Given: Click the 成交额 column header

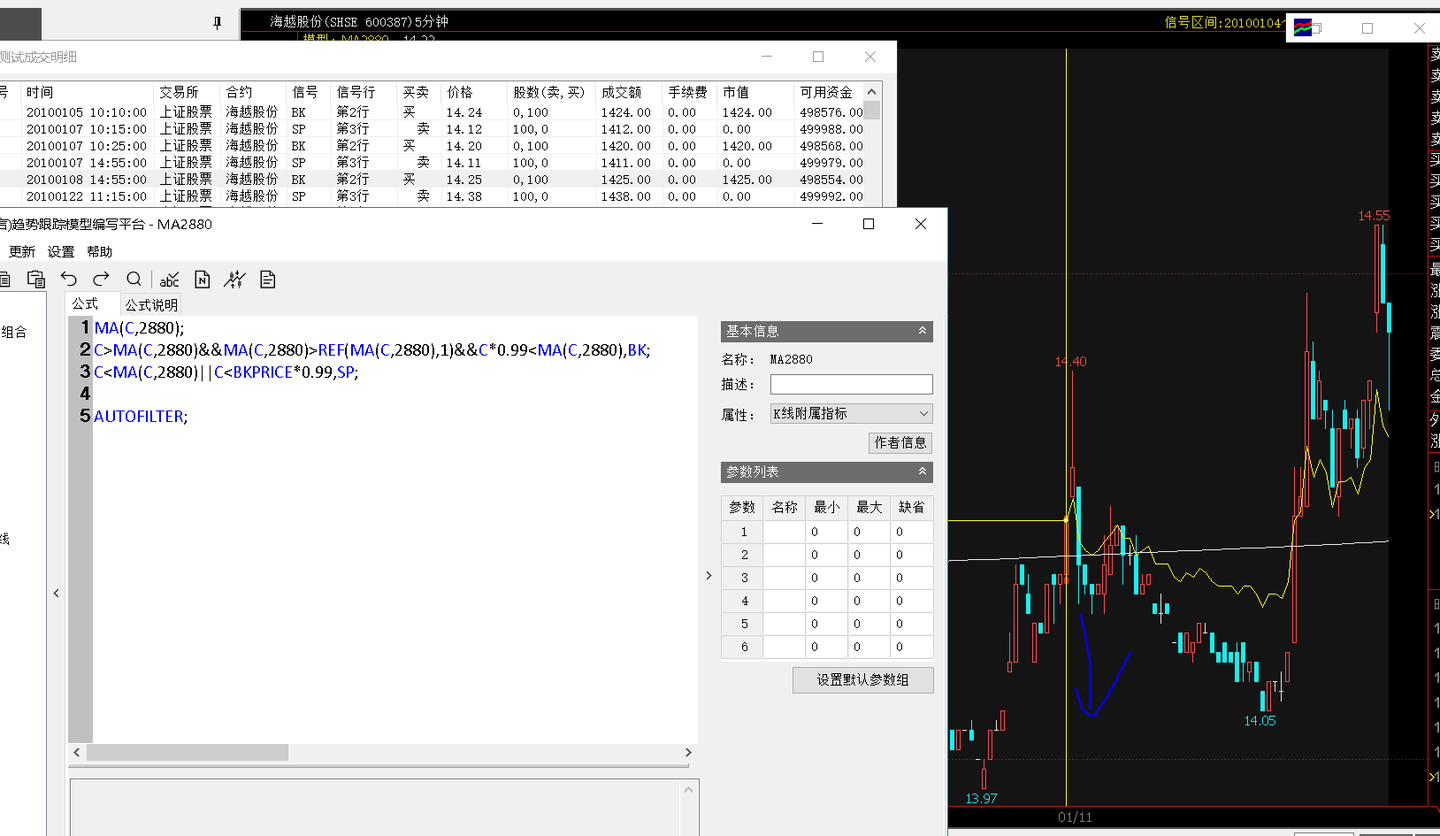Looking at the screenshot, I should [x=629, y=92].
